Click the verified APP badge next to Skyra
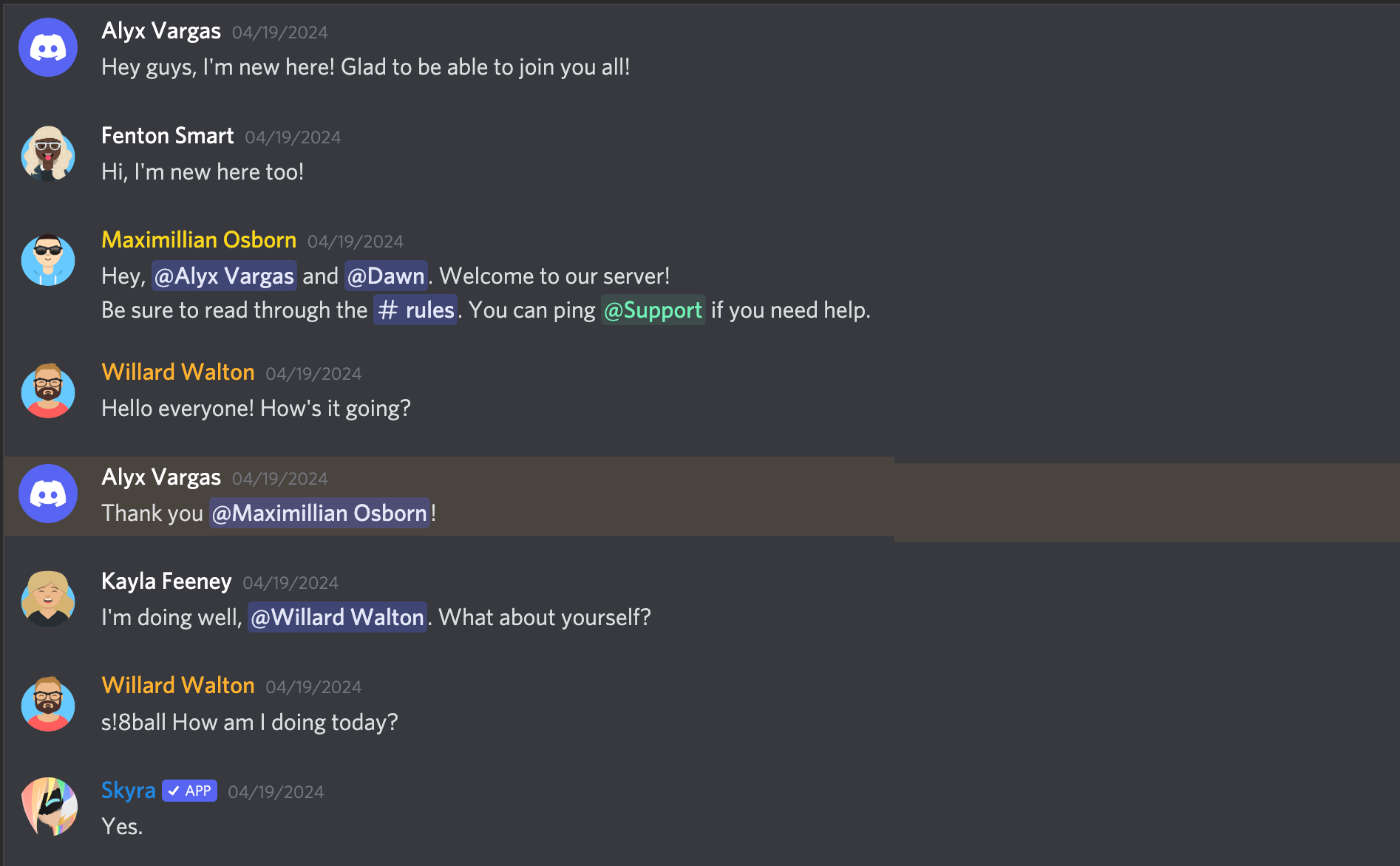The image size is (1400, 866). [x=189, y=791]
